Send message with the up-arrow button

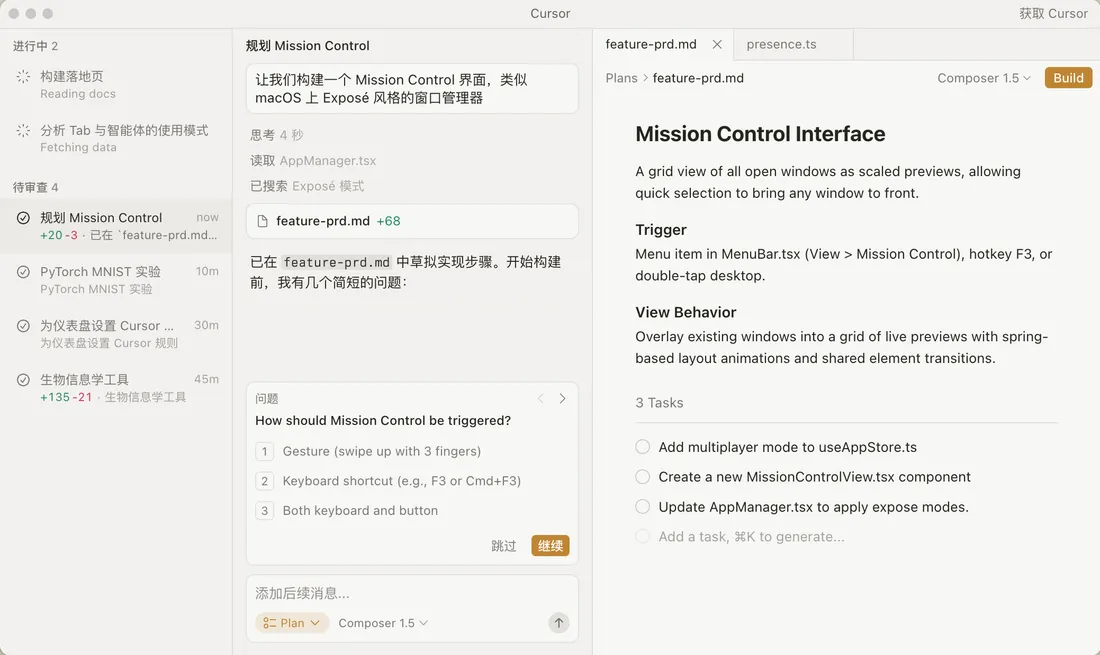pos(558,623)
